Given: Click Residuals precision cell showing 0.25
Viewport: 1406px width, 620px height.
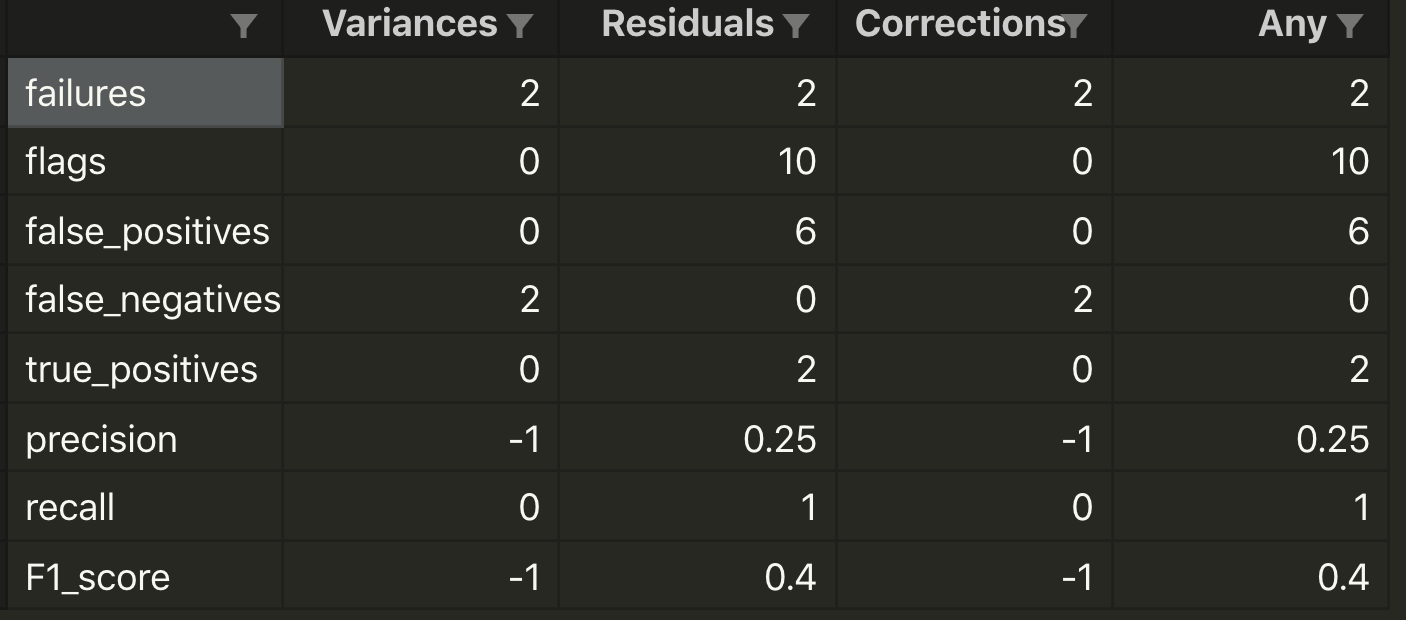Looking at the screenshot, I should 697,439.
